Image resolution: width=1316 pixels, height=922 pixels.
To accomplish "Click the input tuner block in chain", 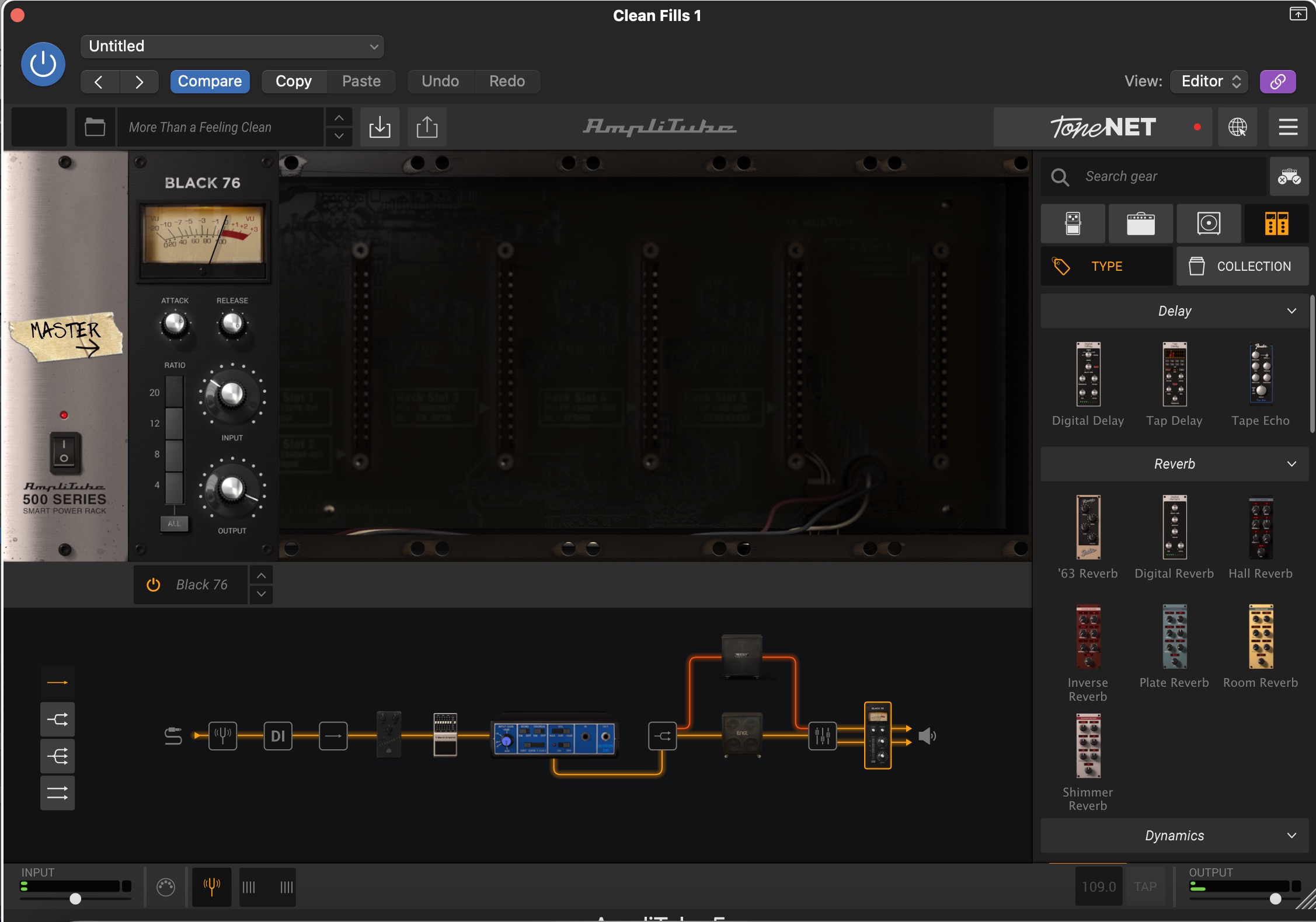I will coord(222,736).
